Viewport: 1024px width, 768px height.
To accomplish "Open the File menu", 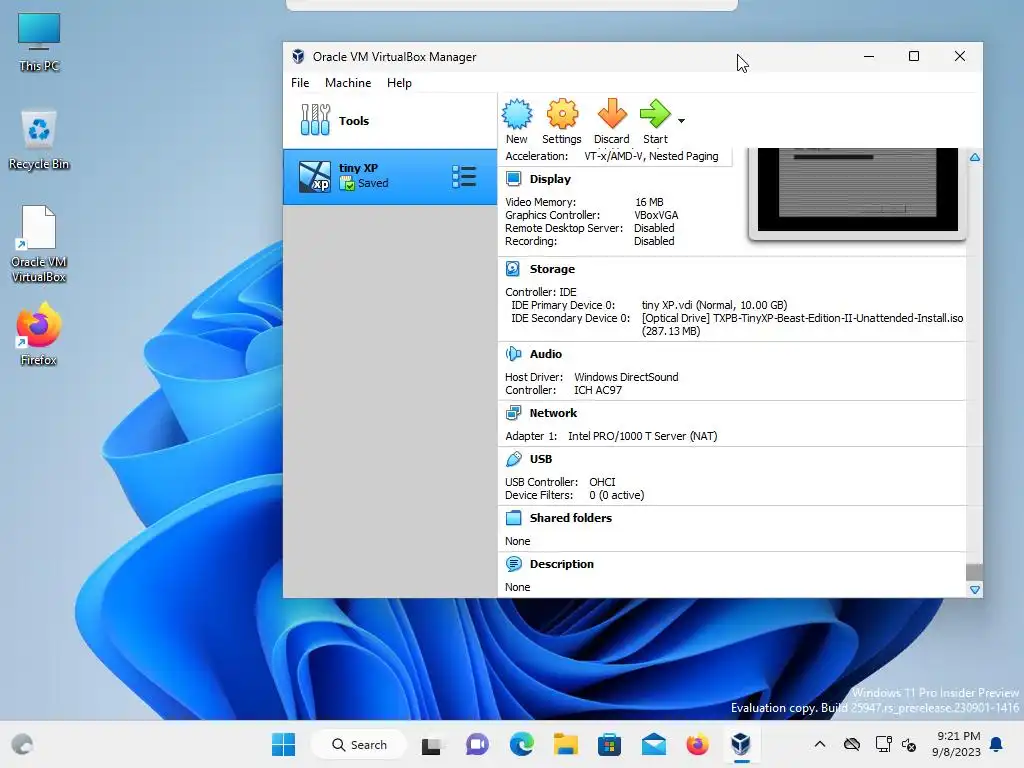I will pyautogui.click(x=300, y=83).
